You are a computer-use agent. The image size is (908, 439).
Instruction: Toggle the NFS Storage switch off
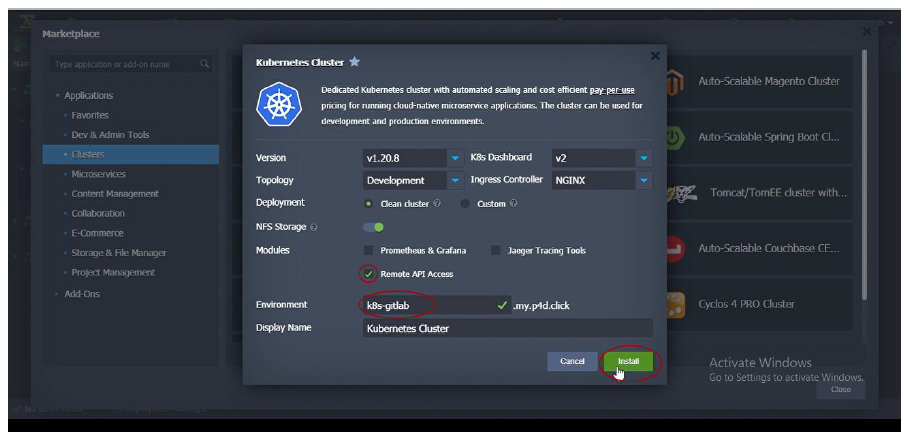[374, 227]
